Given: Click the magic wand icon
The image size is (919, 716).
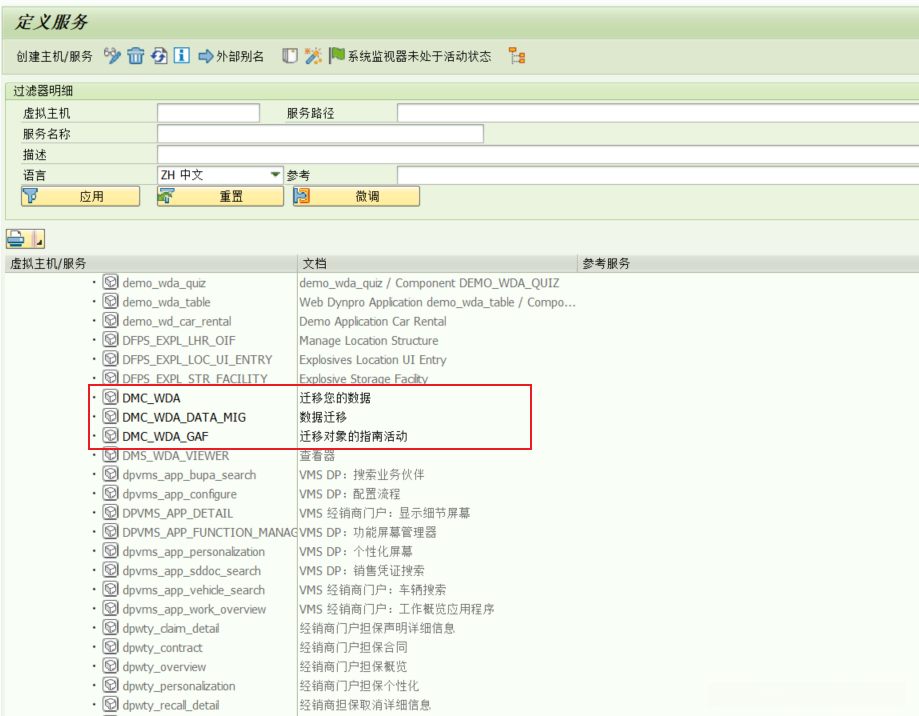Looking at the screenshot, I should point(313,56).
